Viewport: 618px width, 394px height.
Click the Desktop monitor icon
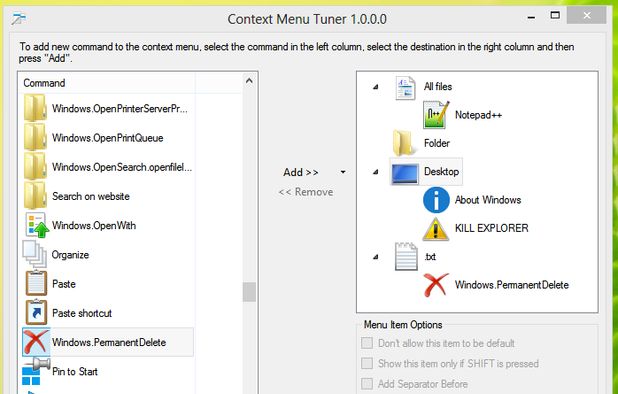[x=405, y=173]
